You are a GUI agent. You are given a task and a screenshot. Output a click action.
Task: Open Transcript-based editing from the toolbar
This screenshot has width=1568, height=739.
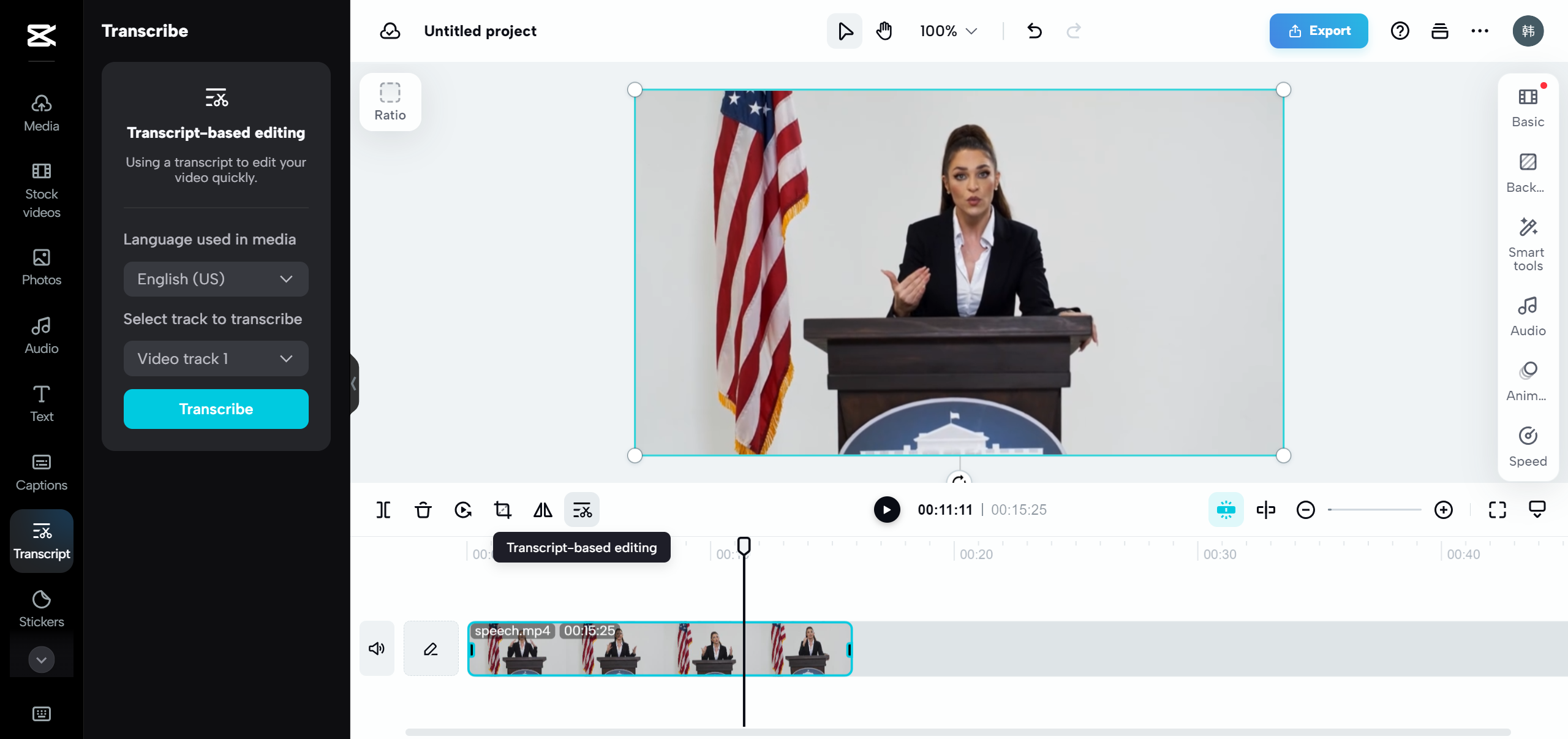[x=581, y=509]
